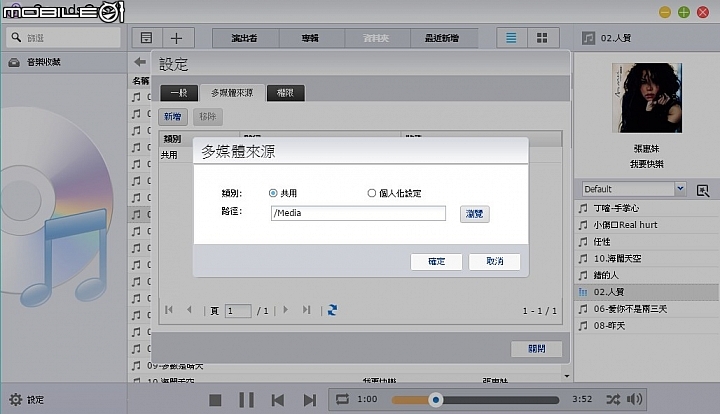Go to last page of sources

pos(307,310)
